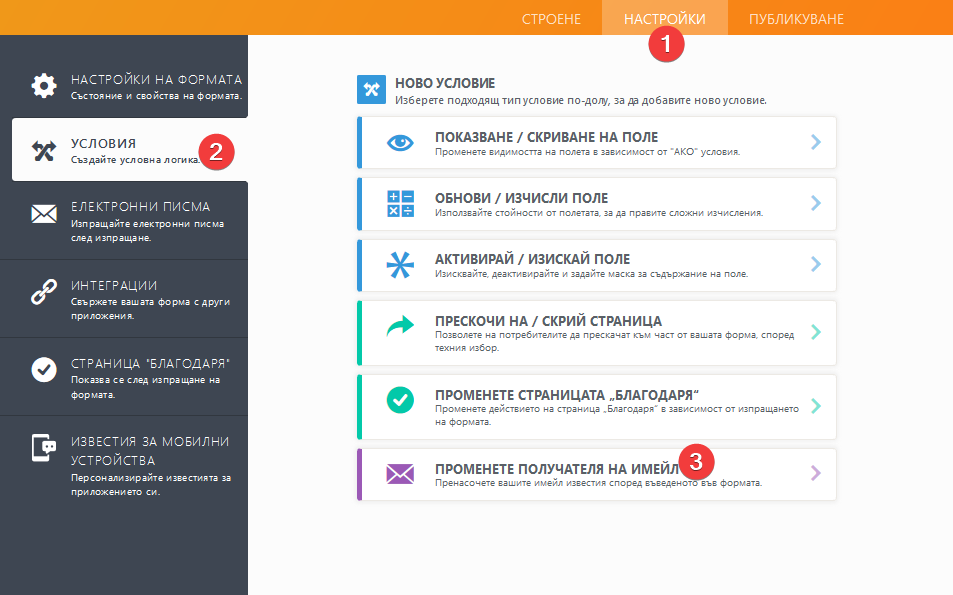
Task: Select the Настройки tab
Action: click(664, 19)
